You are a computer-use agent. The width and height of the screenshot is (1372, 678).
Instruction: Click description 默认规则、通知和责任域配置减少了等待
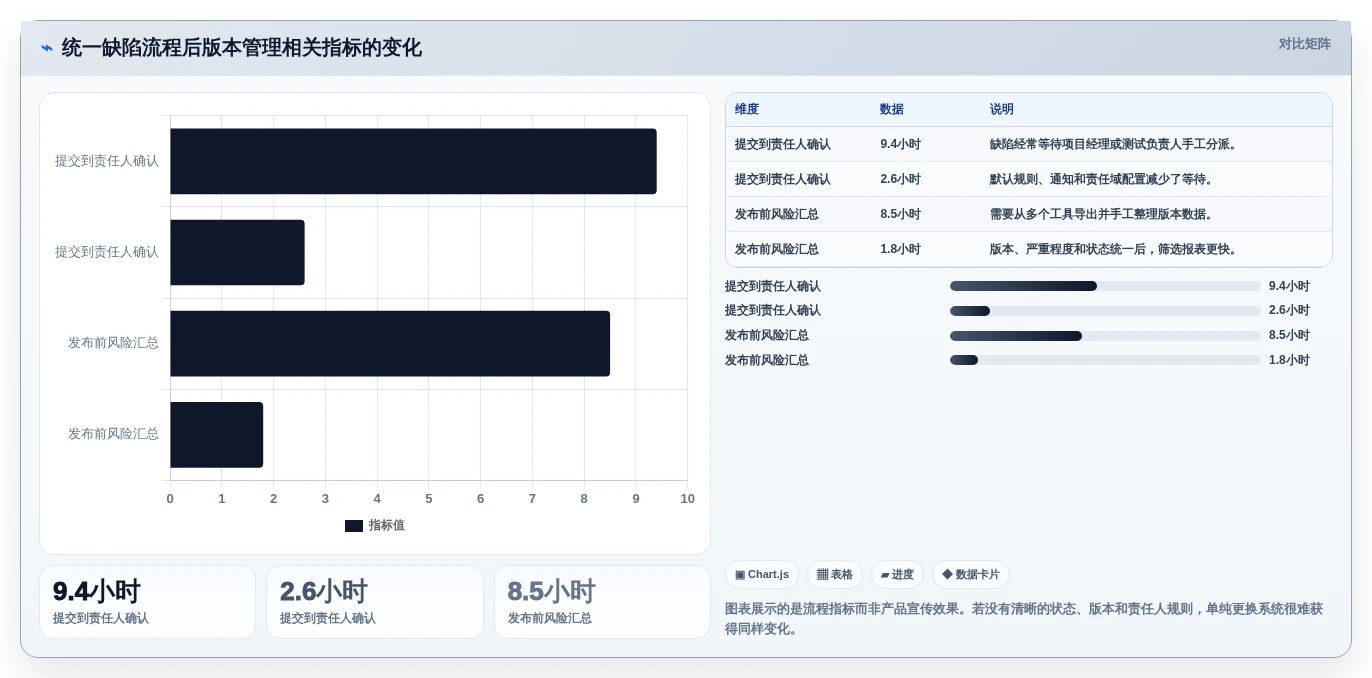[x=1103, y=179]
